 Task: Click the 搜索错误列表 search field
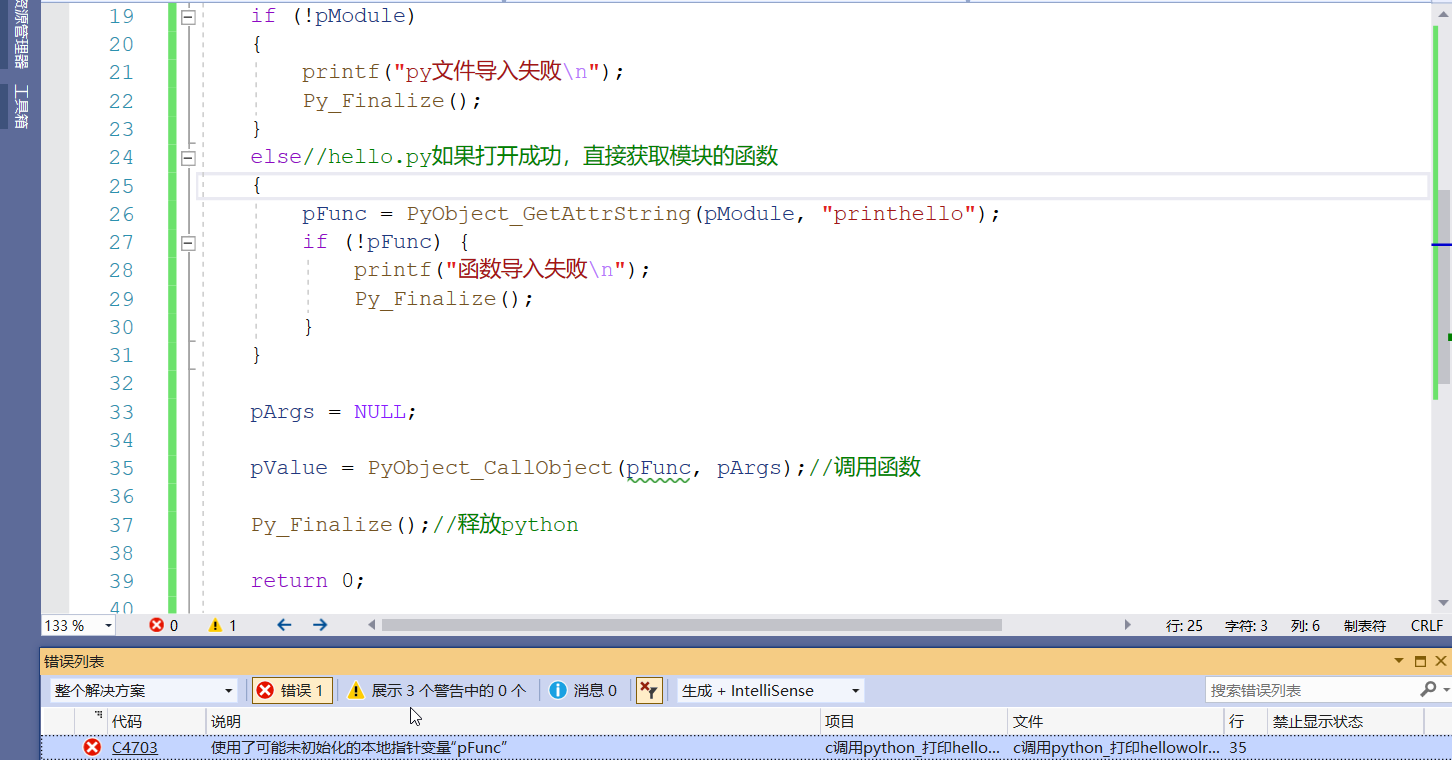pos(1310,690)
